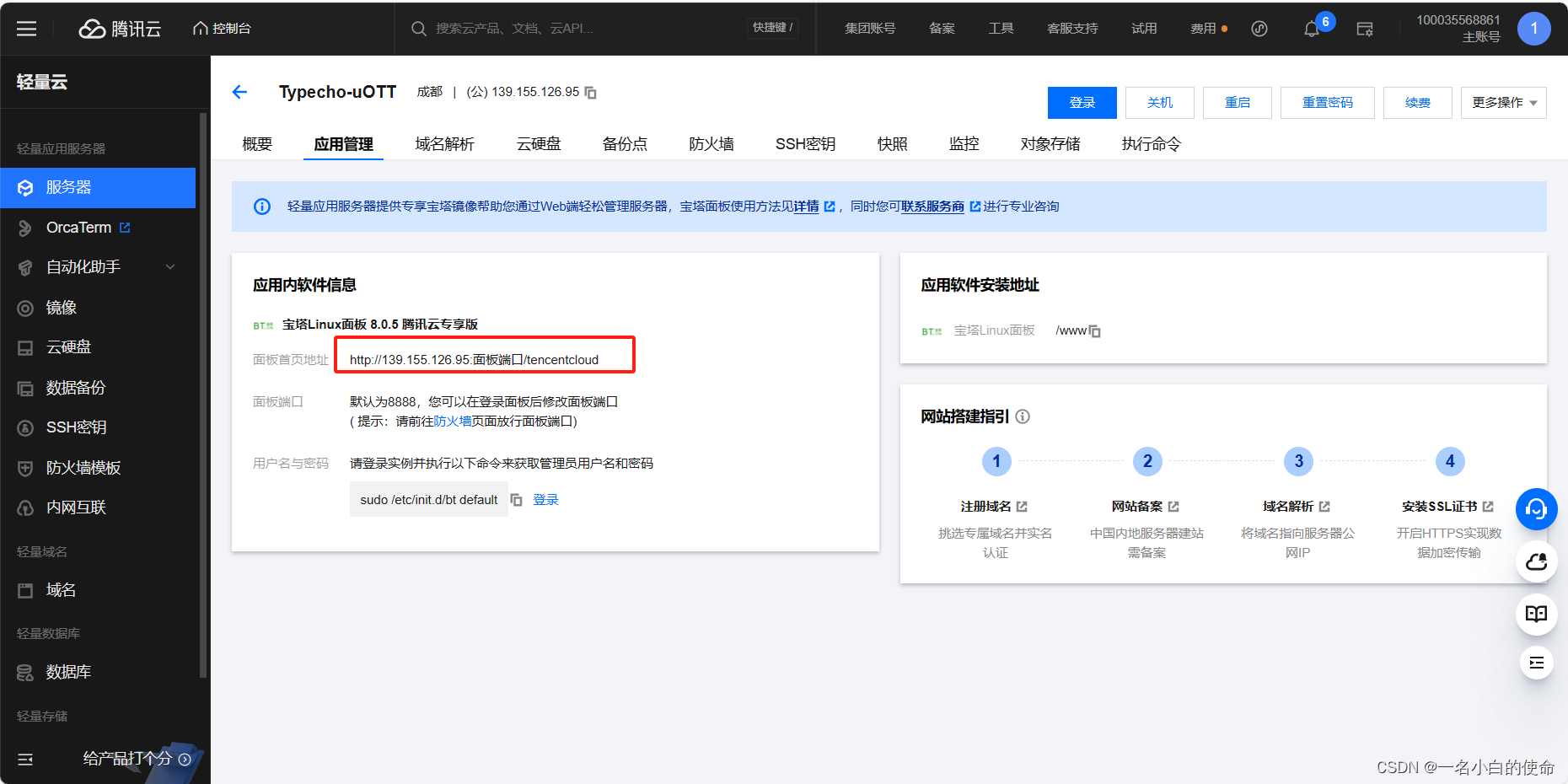
Task: Click the 续费 button
Action: 1417,103
